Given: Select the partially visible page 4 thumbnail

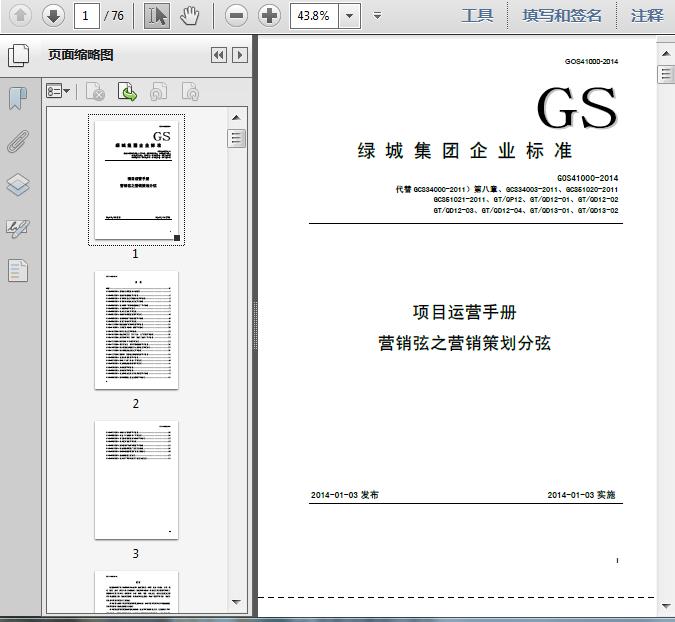Looking at the screenshot, I should pyautogui.click(x=136, y=591).
